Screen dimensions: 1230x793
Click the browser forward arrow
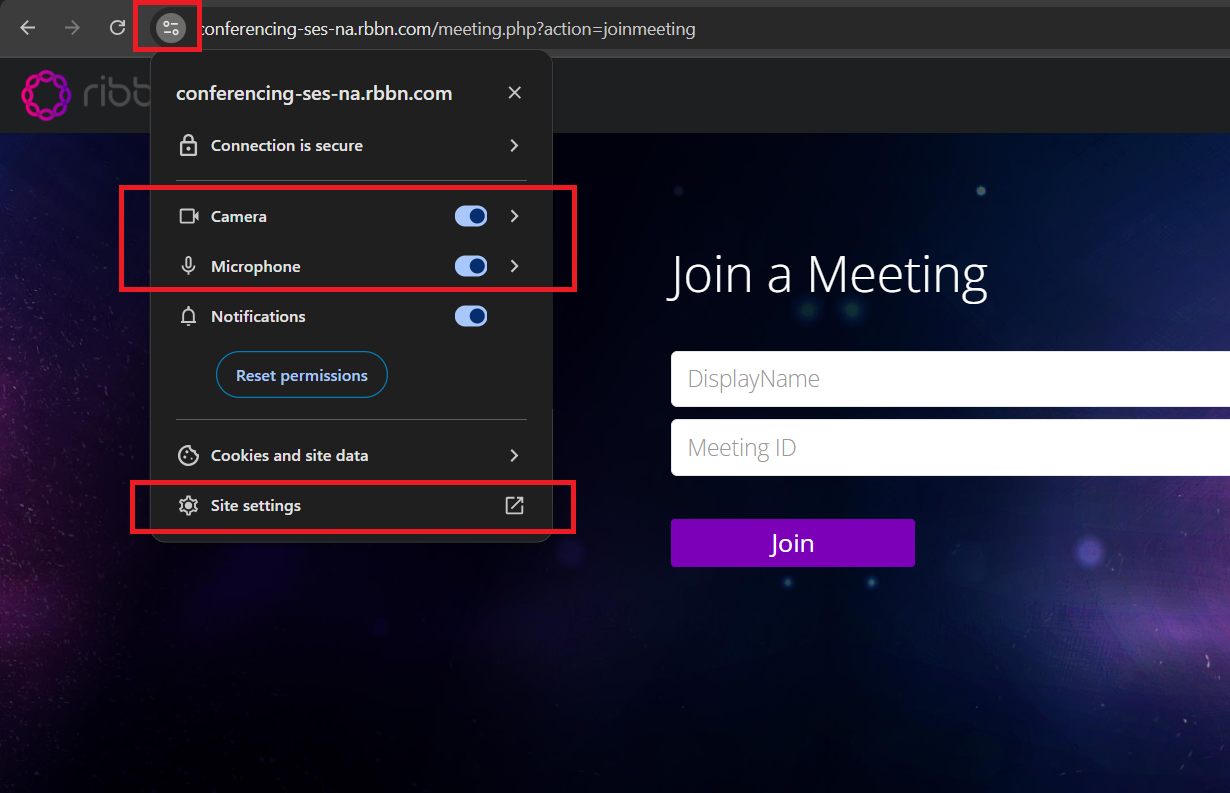coord(72,28)
